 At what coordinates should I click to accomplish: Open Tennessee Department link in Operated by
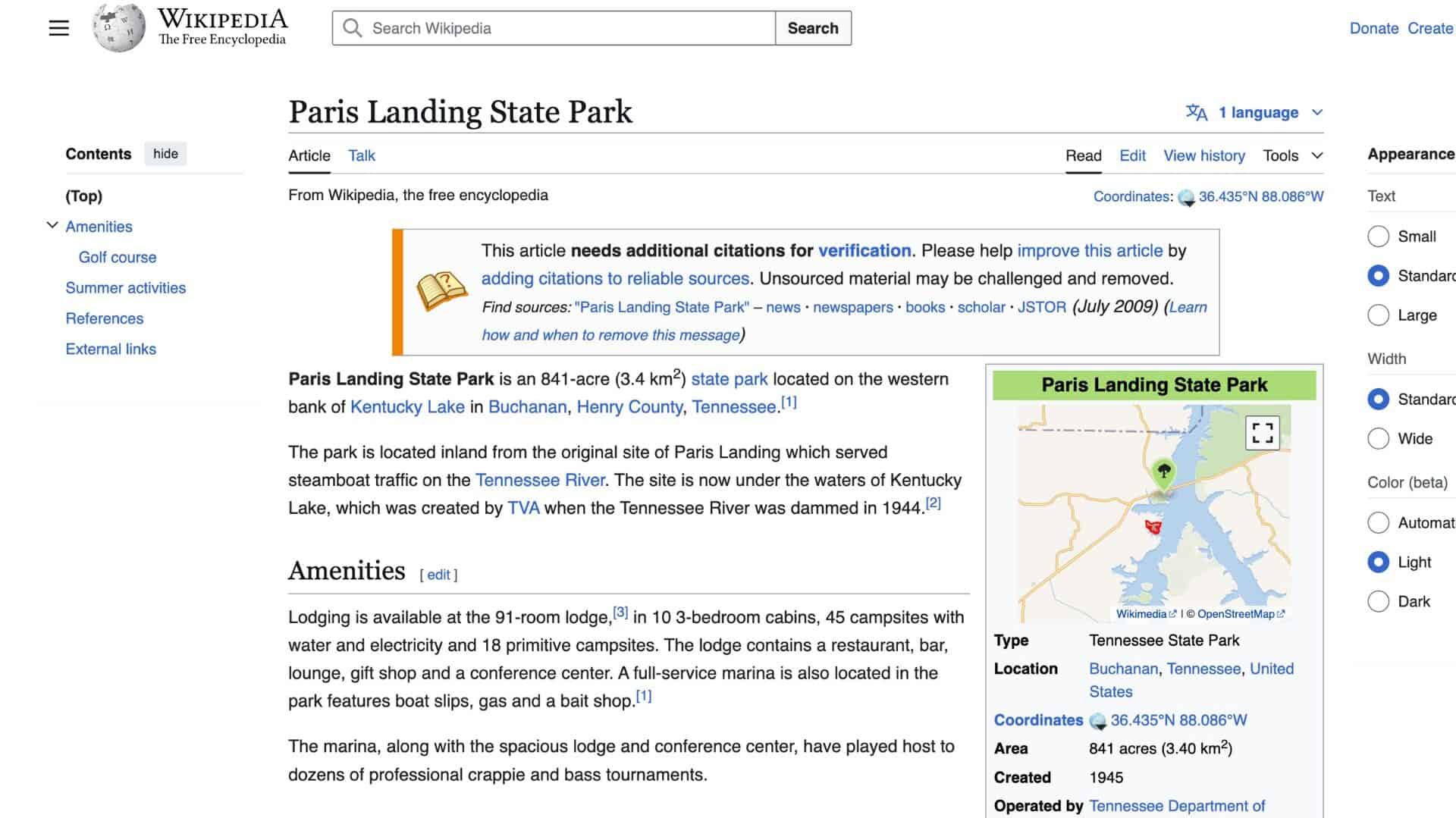[x=1177, y=806]
